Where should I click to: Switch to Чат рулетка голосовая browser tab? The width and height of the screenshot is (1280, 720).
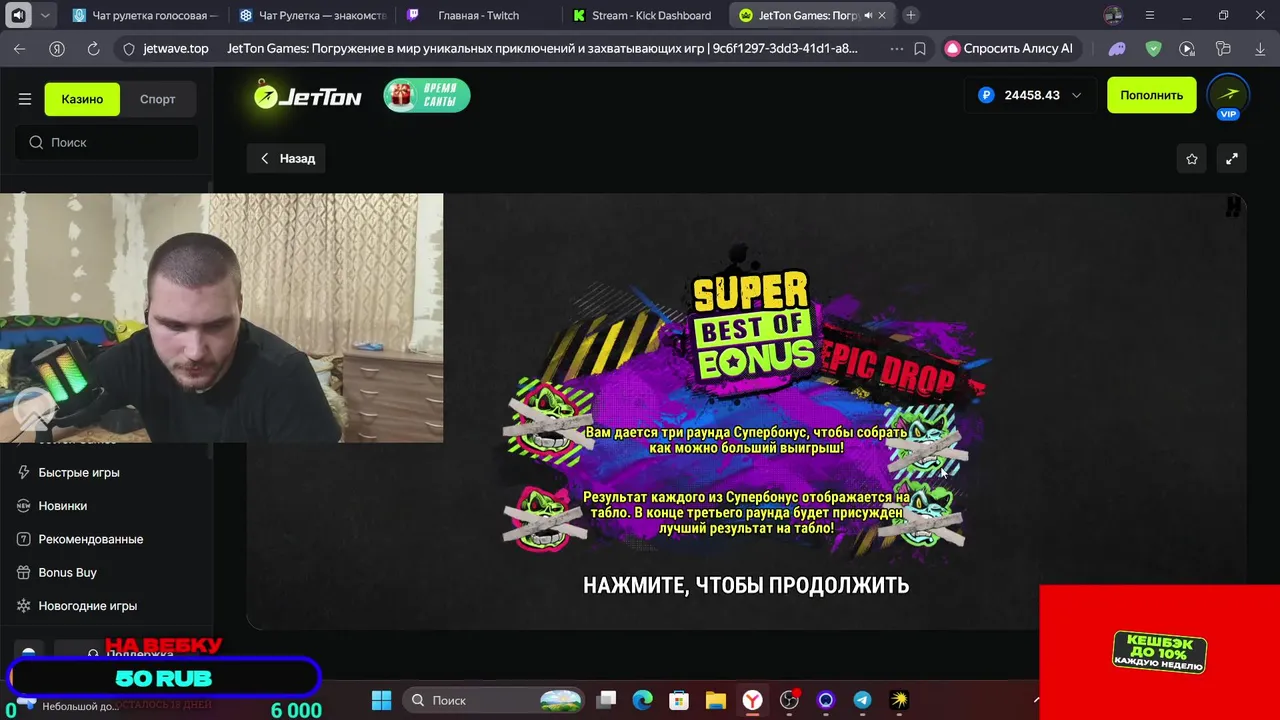(145, 15)
